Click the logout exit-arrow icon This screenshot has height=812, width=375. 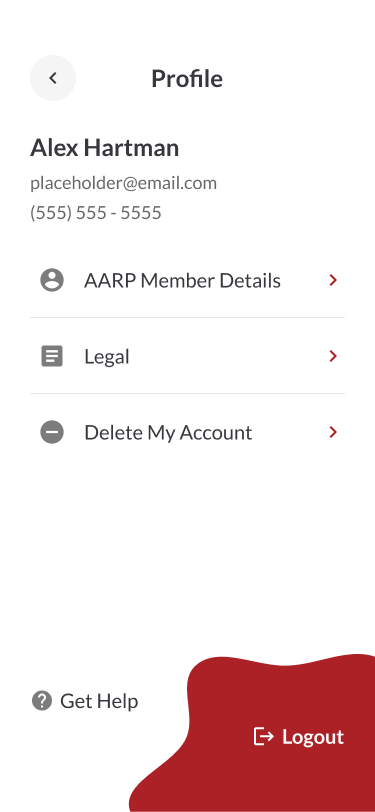click(x=264, y=736)
